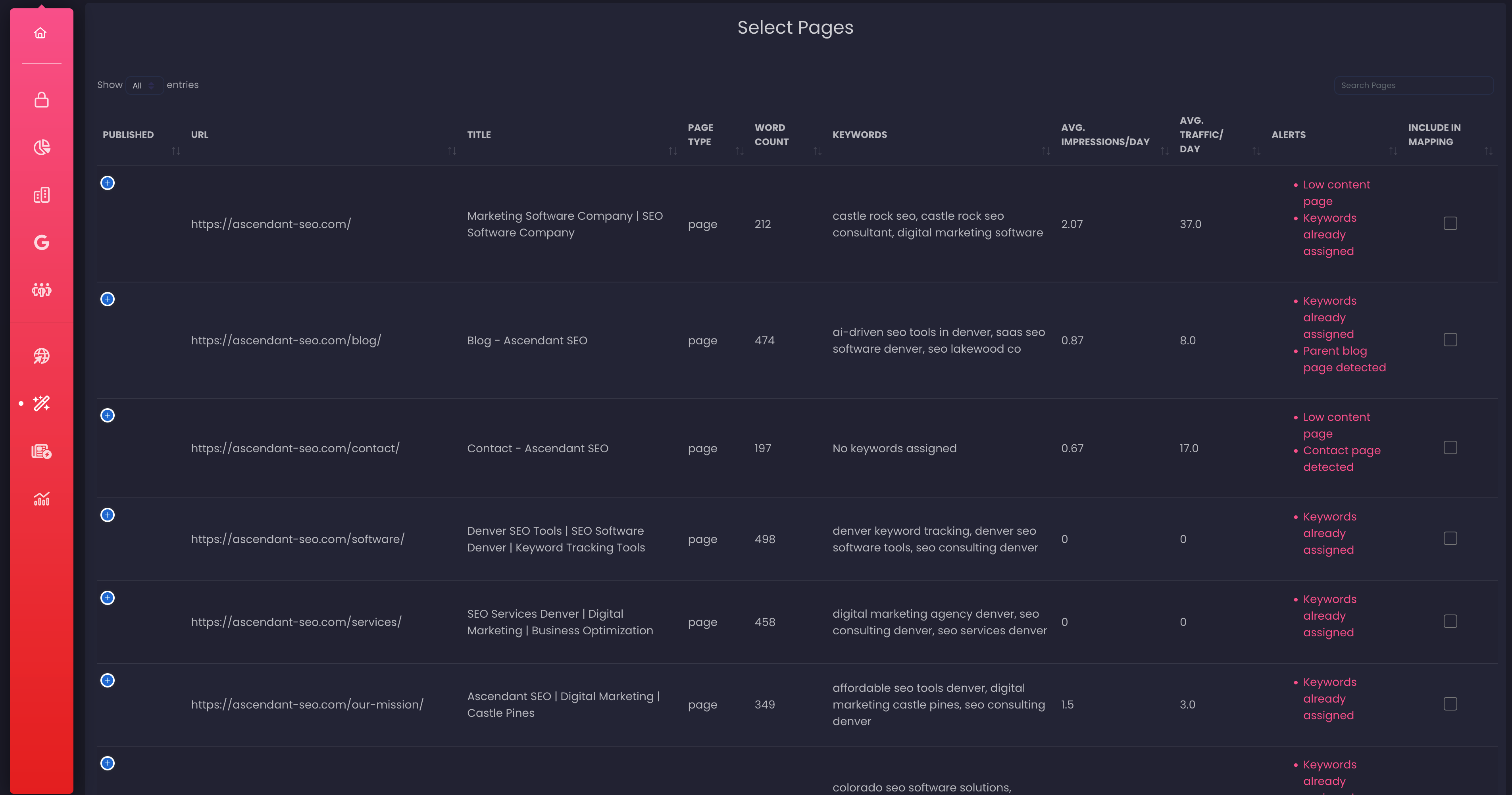The width and height of the screenshot is (1512, 795).
Task: Click the 'Denver SEO Tools' title cell
Action: tap(556, 539)
